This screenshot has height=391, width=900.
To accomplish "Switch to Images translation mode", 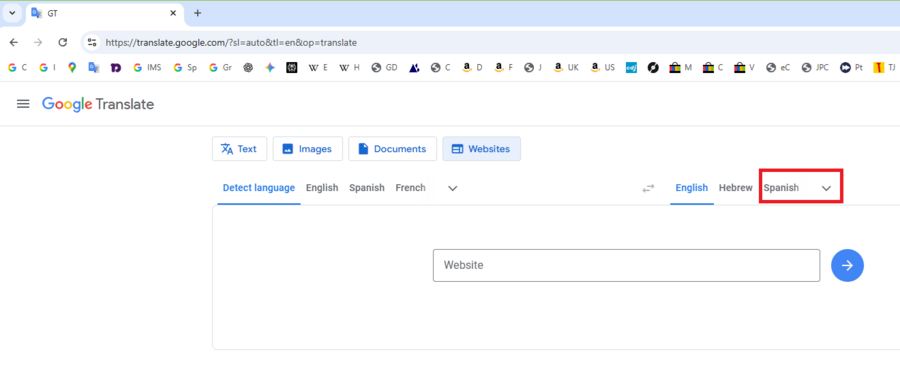I will click(308, 149).
